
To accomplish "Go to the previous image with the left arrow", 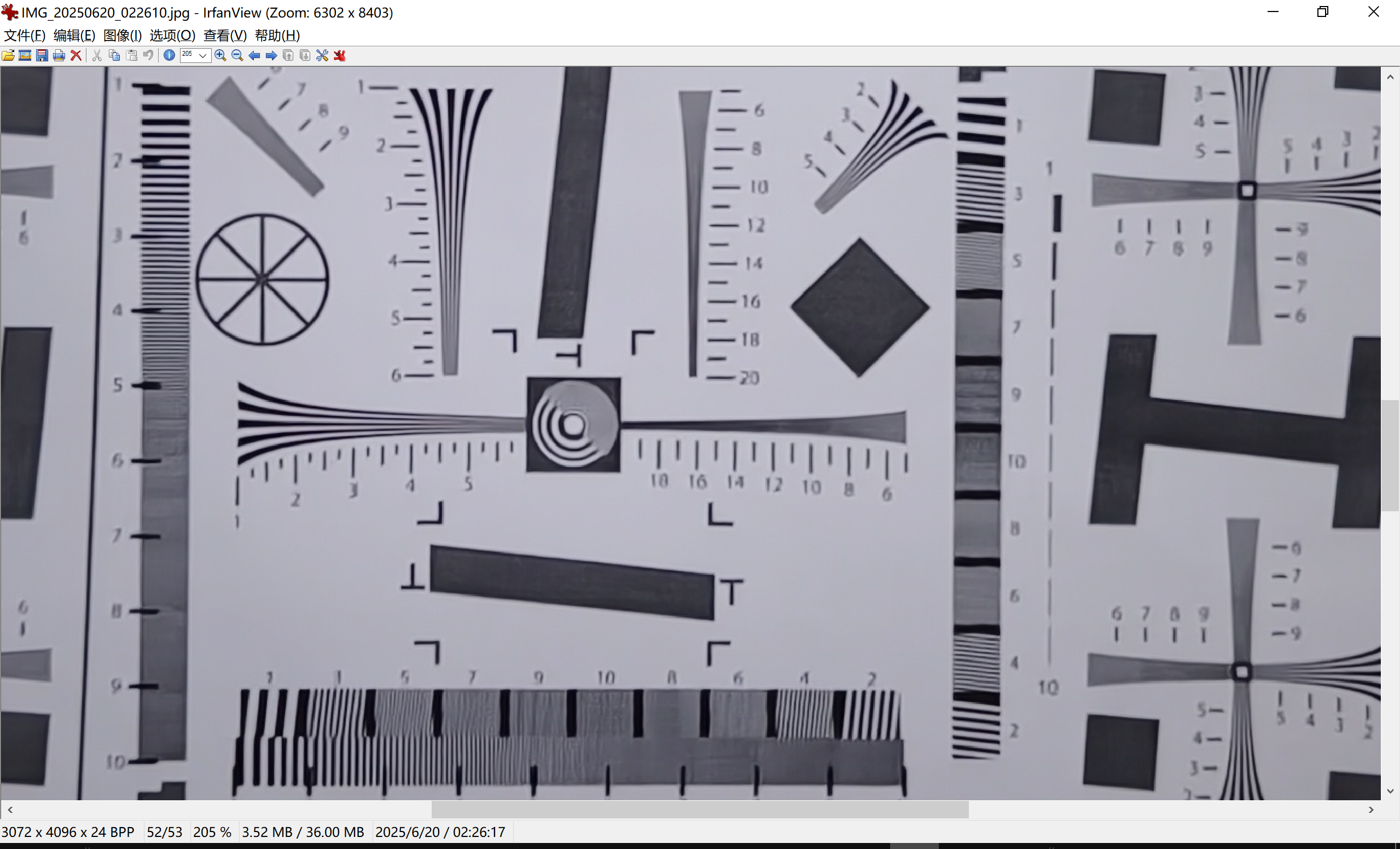I will 254,55.
